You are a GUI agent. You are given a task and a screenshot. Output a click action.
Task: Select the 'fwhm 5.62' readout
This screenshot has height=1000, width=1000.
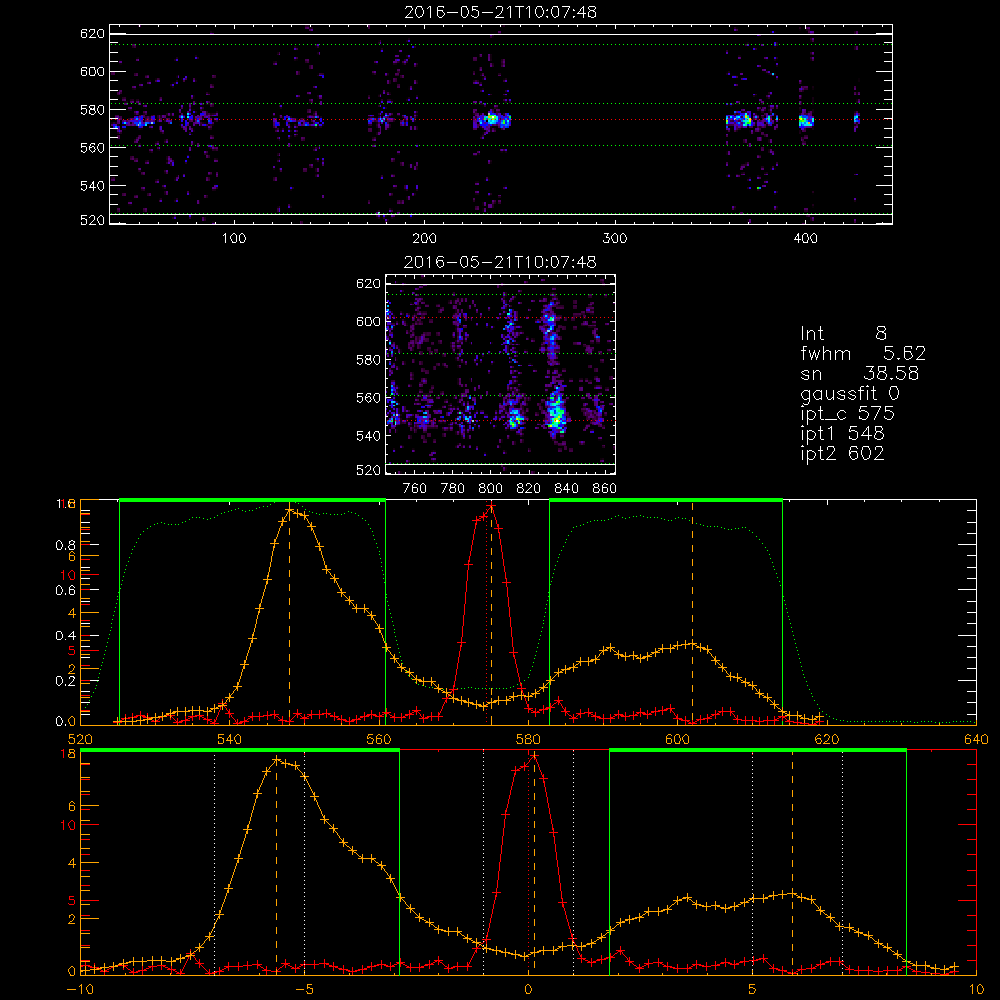click(863, 353)
